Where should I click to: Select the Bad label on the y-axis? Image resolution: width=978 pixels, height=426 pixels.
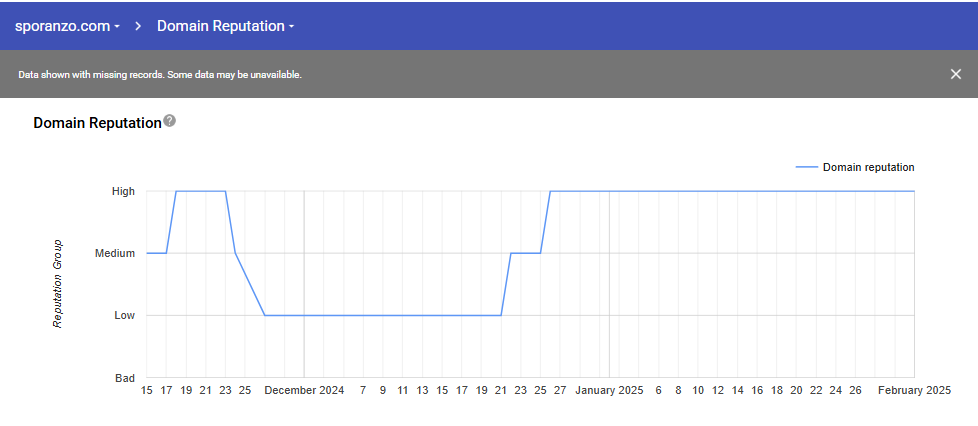tap(124, 379)
